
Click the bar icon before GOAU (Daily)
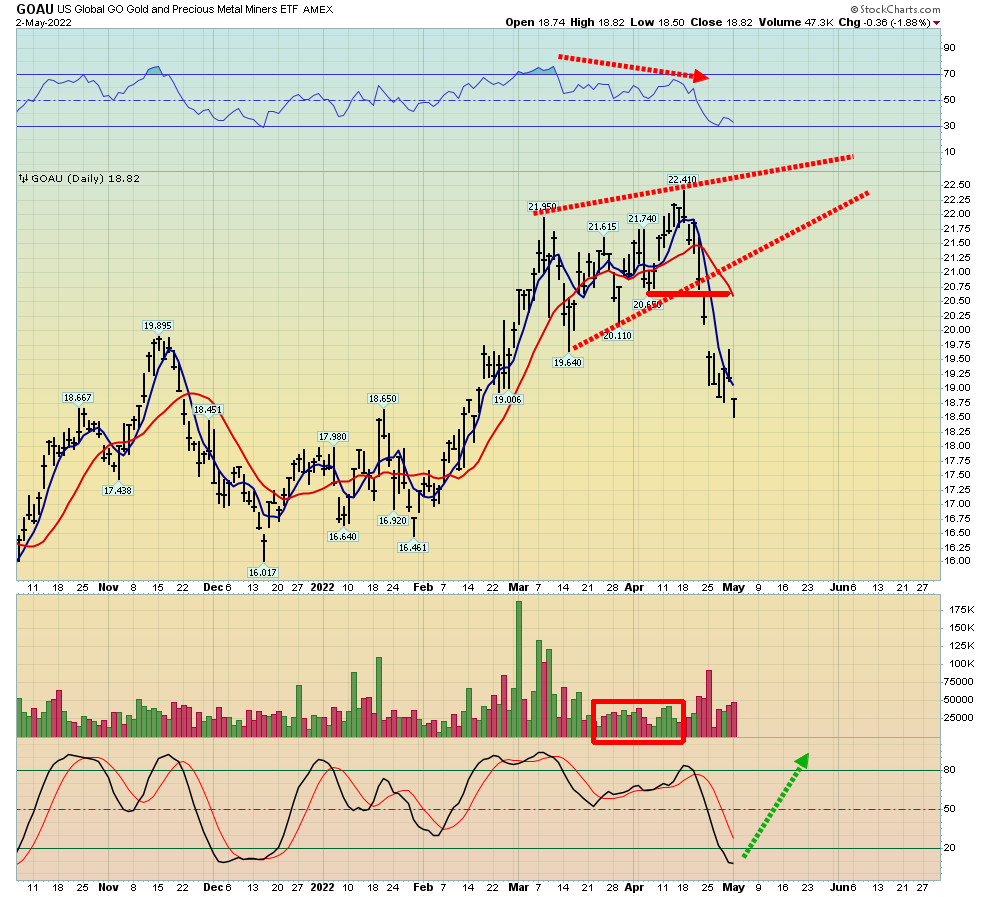click(x=23, y=179)
